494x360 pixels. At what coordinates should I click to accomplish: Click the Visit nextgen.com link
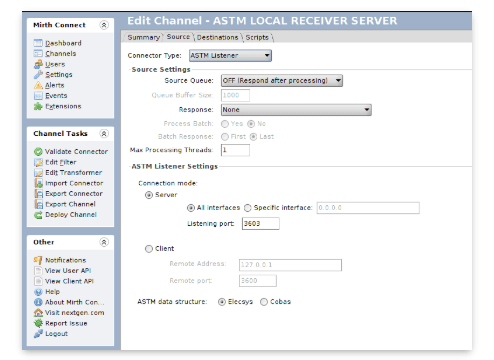coord(75,313)
